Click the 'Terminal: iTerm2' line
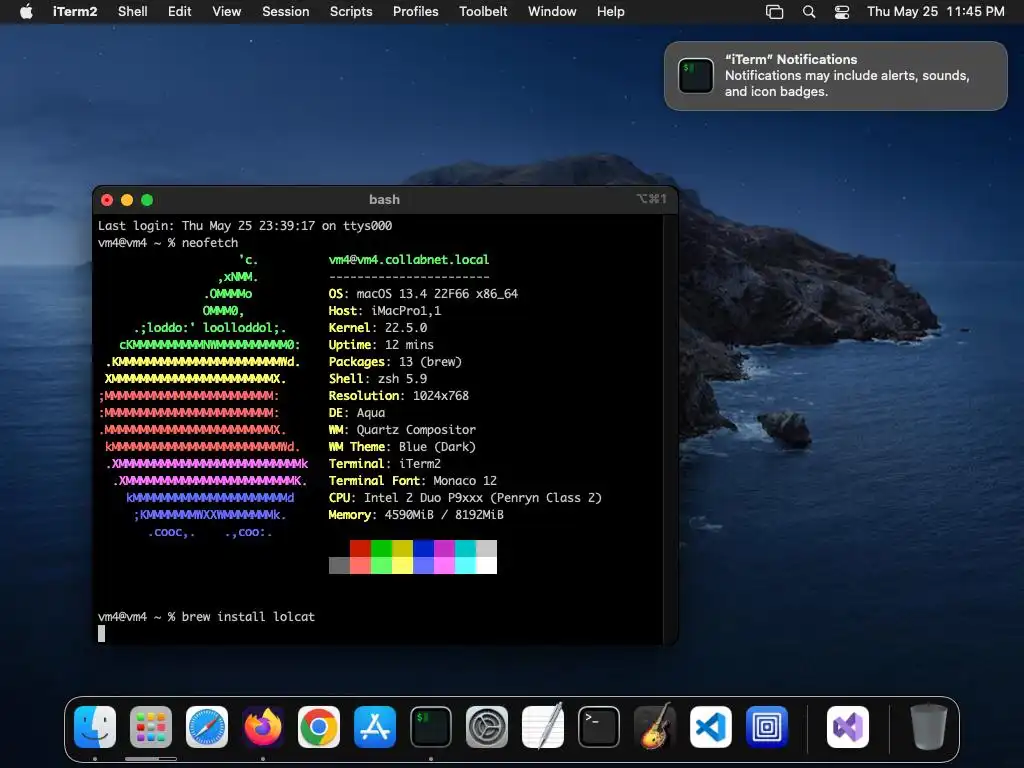The height and width of the screenshot is (768, 1024). (x=385, y=464)
